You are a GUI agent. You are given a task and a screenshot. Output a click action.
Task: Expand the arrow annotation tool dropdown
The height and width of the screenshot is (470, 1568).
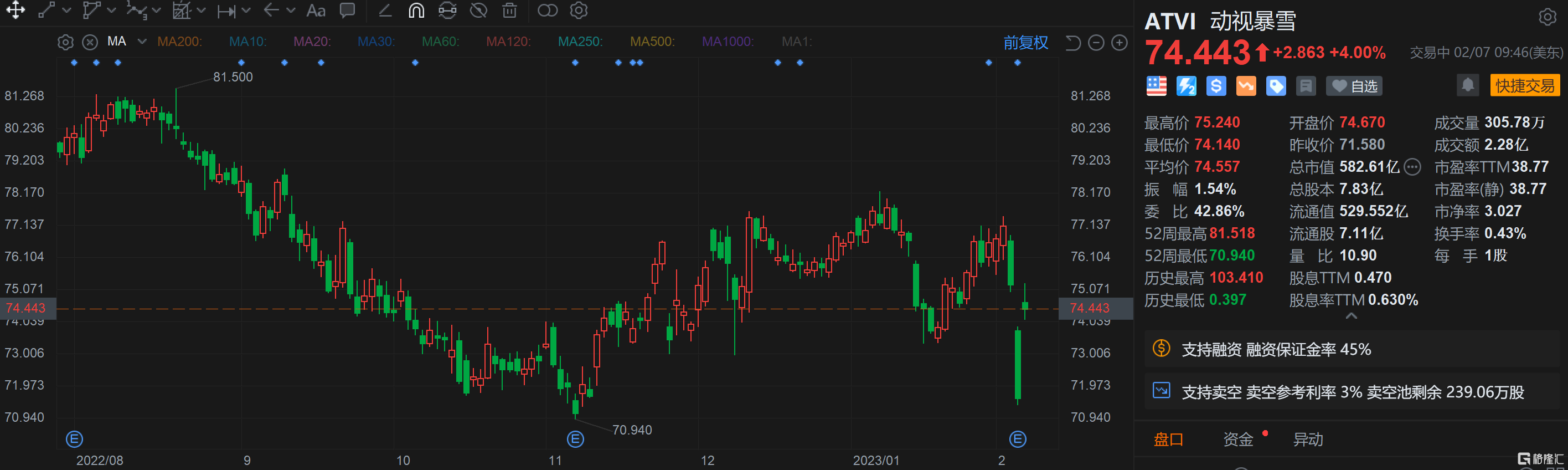click(x=291, y=11)
